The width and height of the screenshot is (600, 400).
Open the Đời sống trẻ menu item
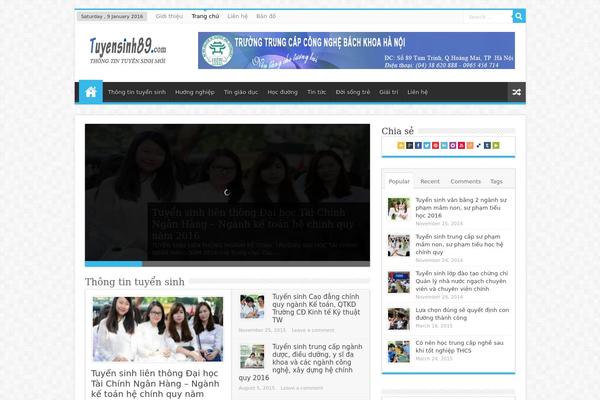tap(352, 92)
